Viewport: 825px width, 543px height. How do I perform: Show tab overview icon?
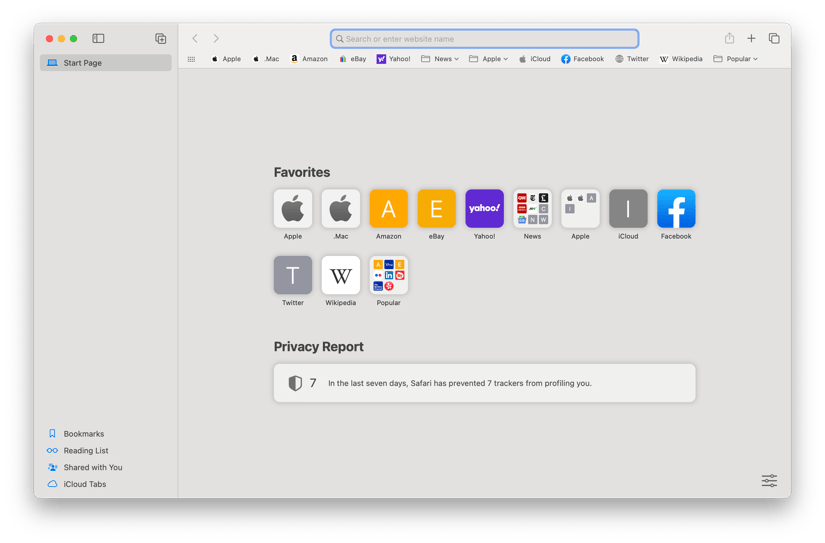tap(774, 38)
